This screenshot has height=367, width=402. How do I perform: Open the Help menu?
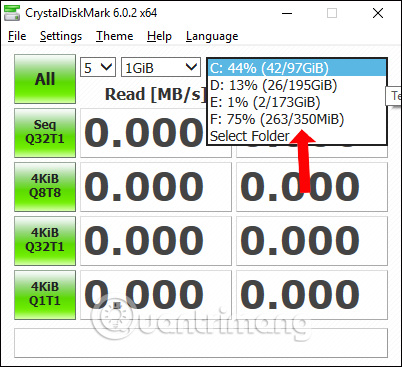159,36
